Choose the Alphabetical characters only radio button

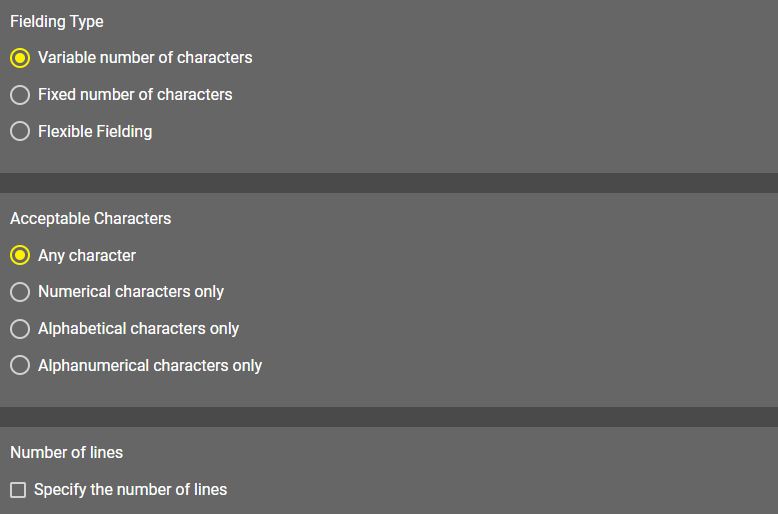point(20,329)
